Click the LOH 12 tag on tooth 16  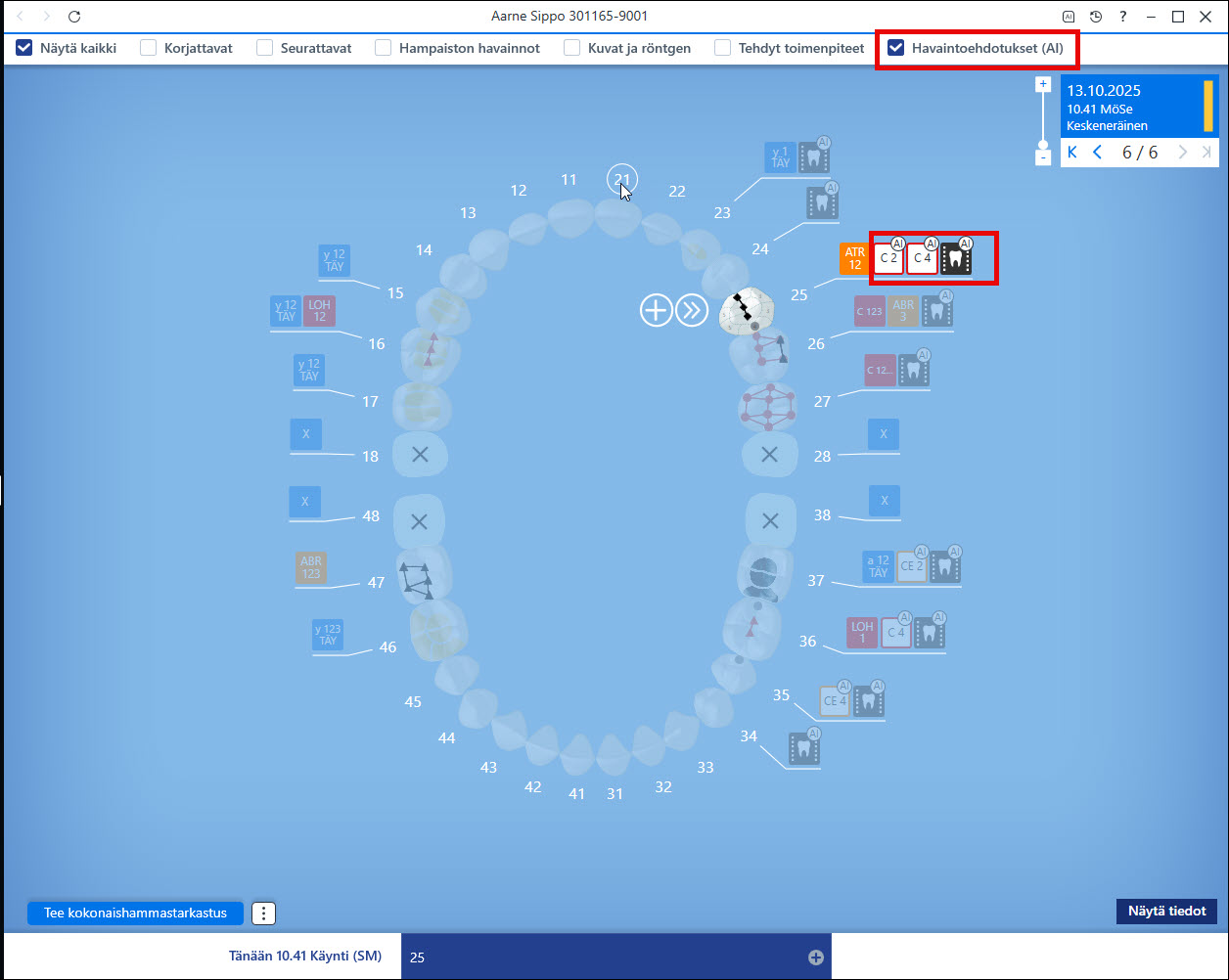coord(319,311)
